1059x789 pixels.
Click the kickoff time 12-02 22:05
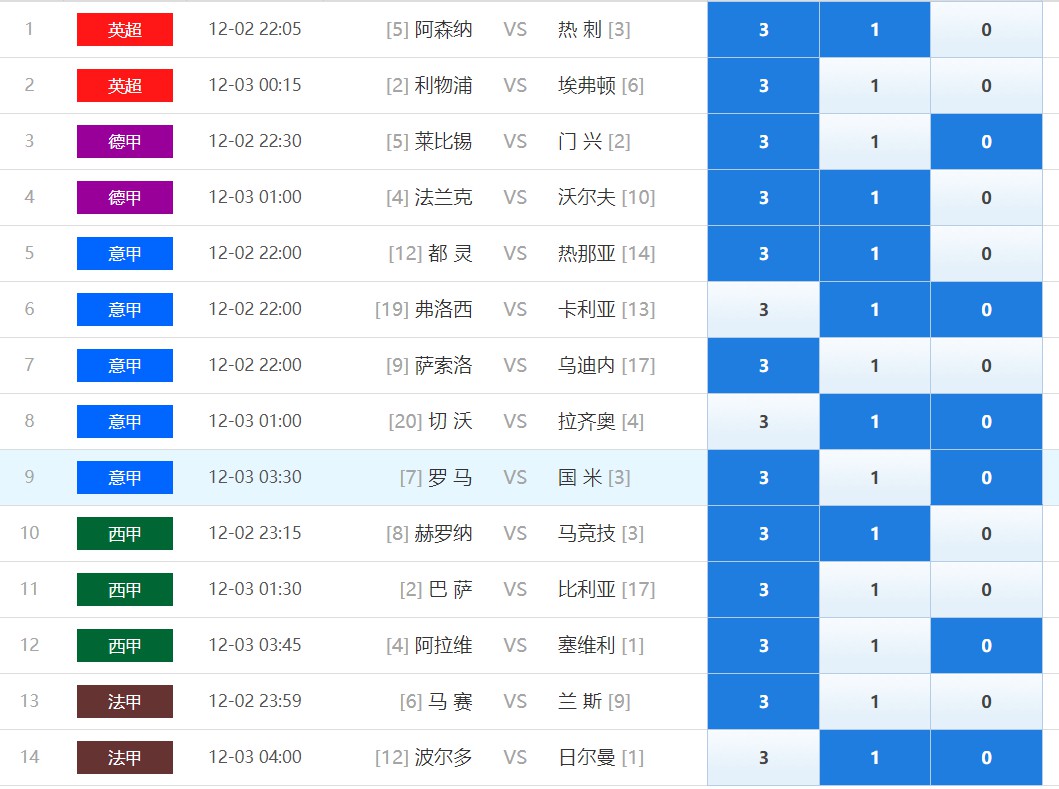tap(255, 29)
